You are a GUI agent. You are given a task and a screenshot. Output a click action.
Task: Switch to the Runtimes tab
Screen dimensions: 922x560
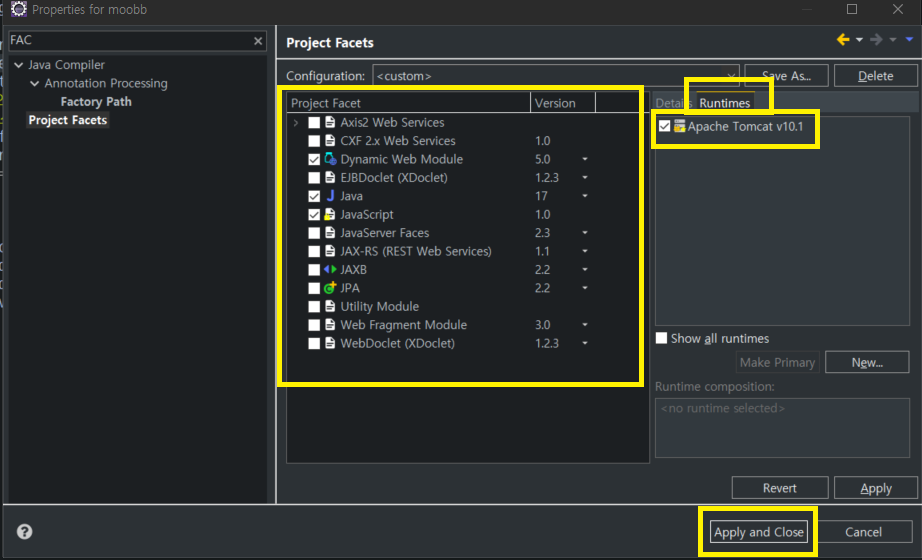pyautogui.click(x=724, y=103)
